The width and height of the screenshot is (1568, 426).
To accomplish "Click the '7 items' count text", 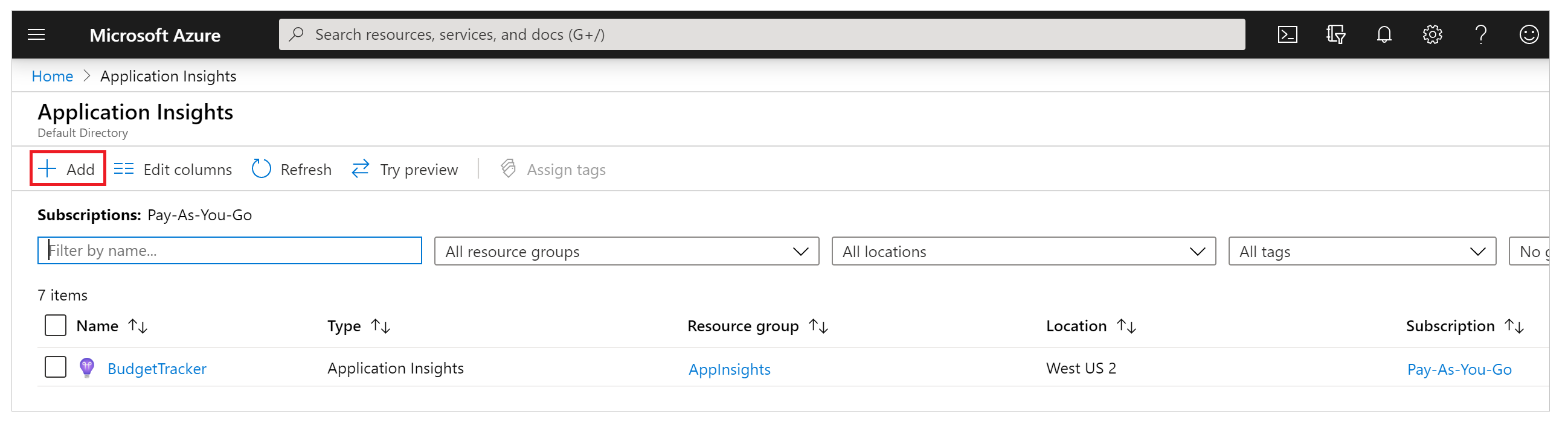I will click(x=63, y=295).
